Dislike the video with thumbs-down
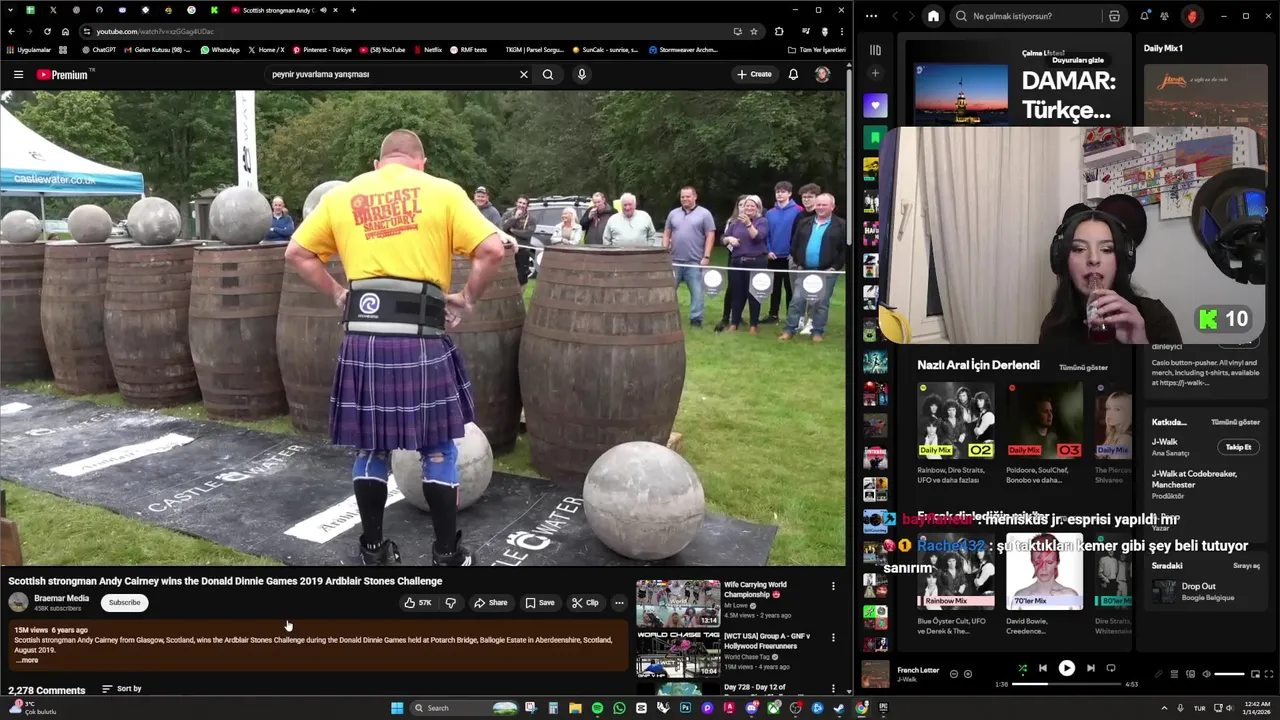The image size is (1280, 720). pyautogui.click(x=450, y=603)
